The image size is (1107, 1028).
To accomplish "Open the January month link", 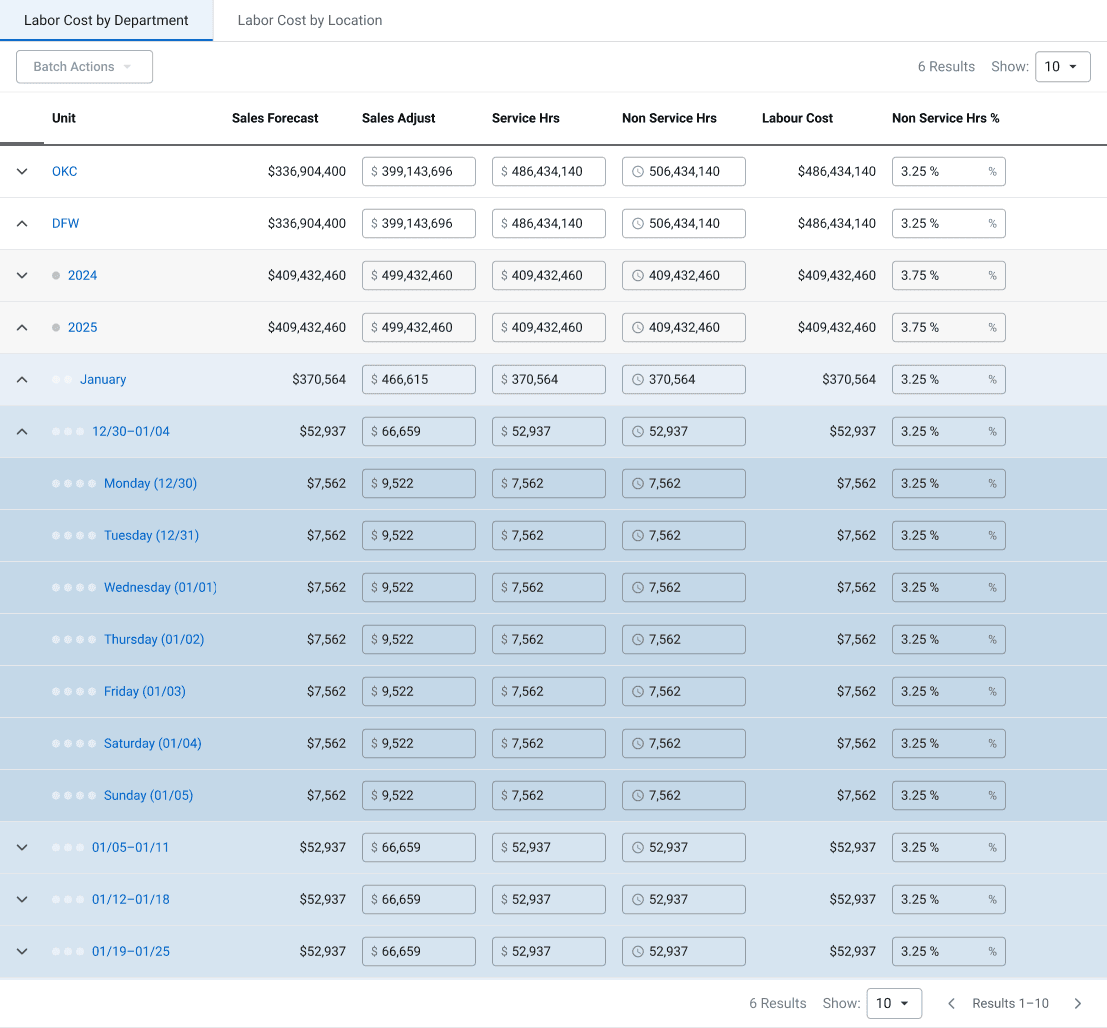I will tap(103, 380).
